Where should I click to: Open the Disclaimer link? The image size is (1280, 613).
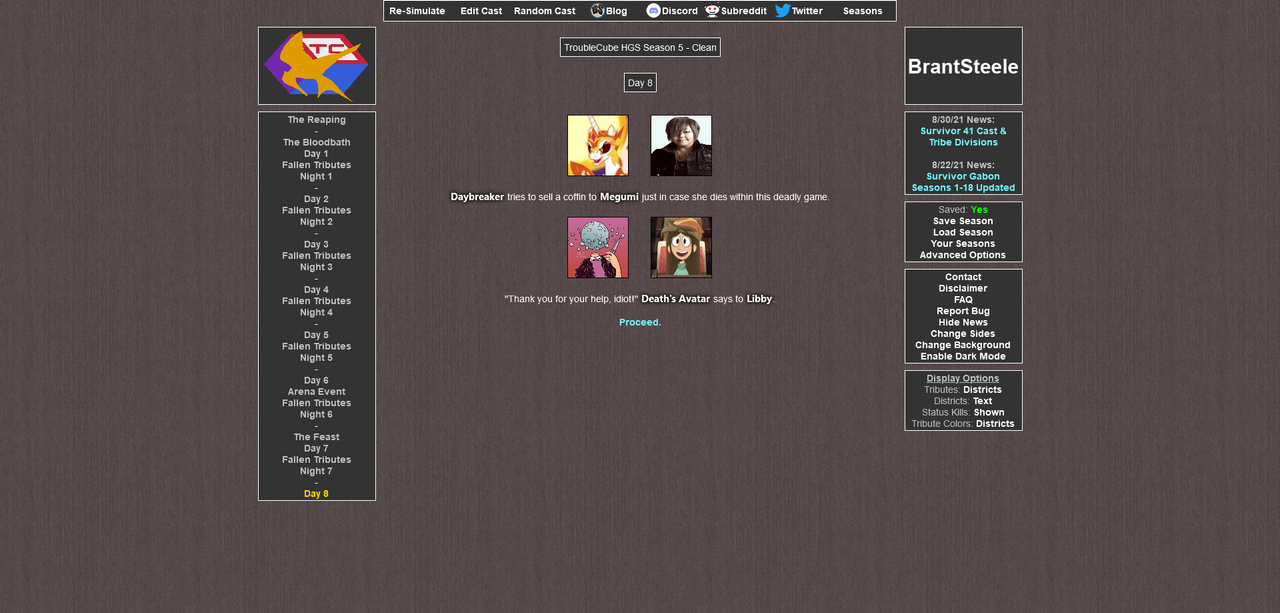click(963, 288)
